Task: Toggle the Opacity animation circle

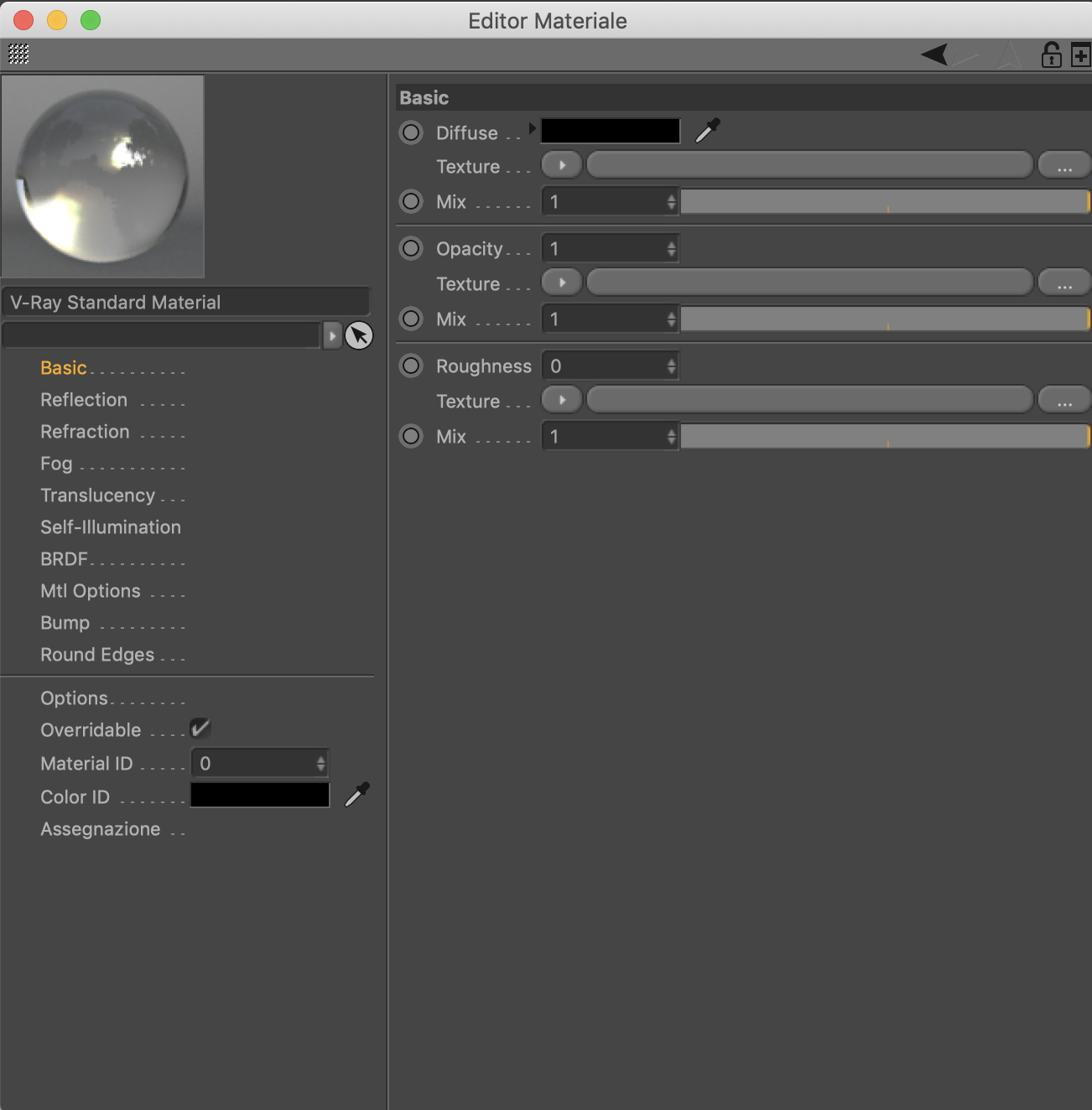Action: click(411, 248)
